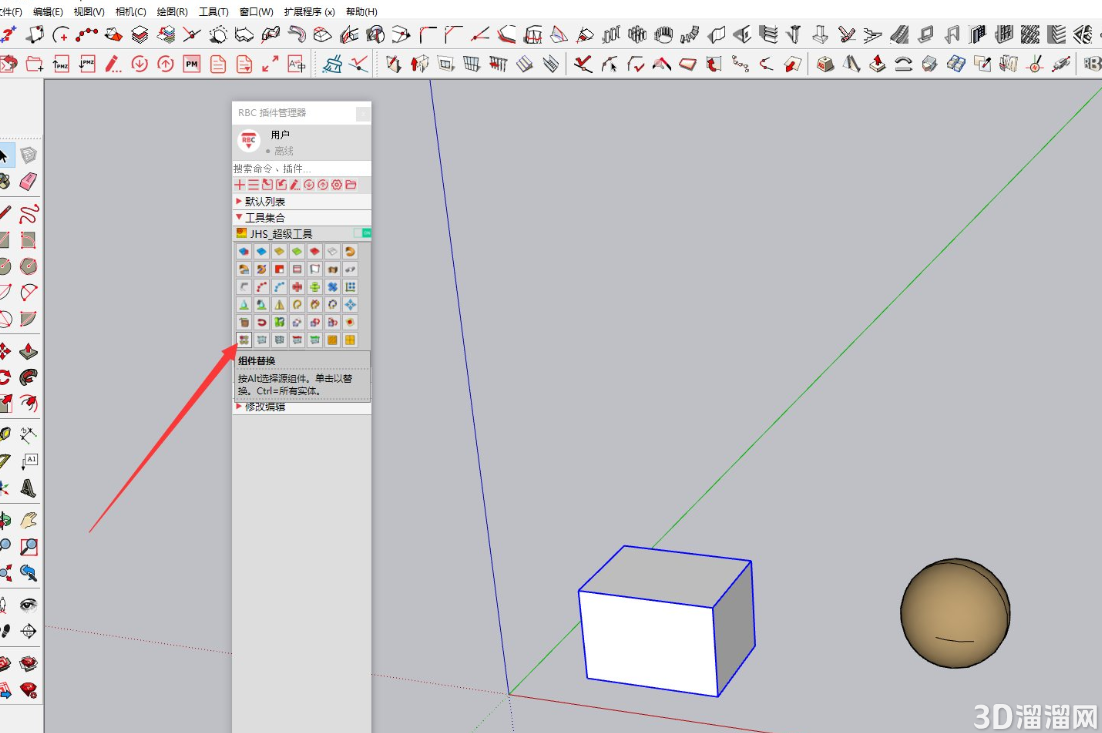Click the new folder plus toolbar icon
This screenshot has height=733, width=1102.
(x=34, y=65)
